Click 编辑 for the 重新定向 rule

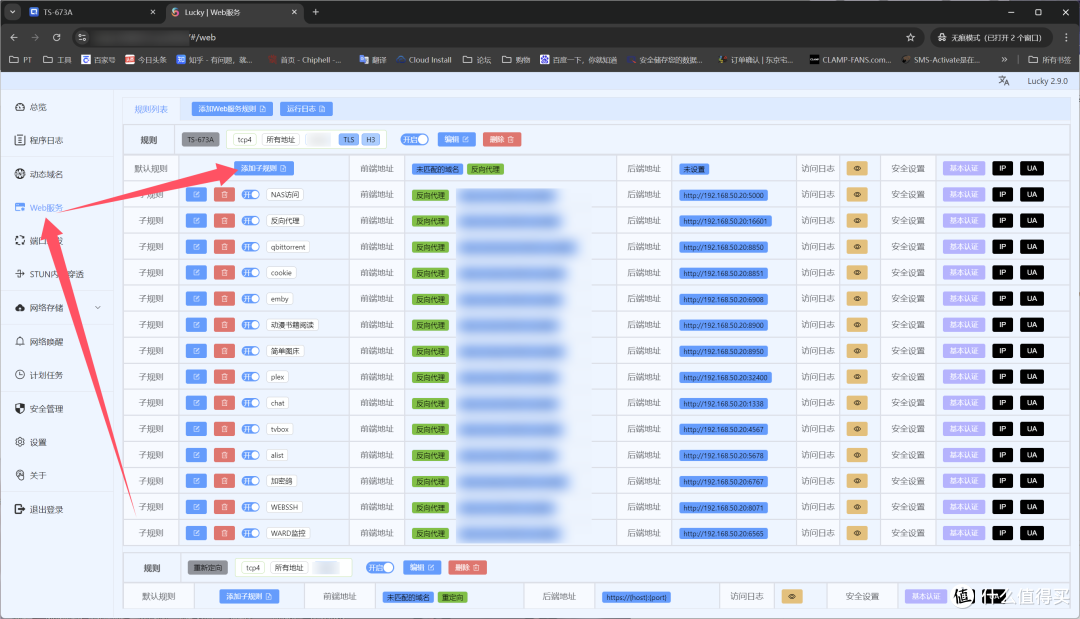coord(422,568)
